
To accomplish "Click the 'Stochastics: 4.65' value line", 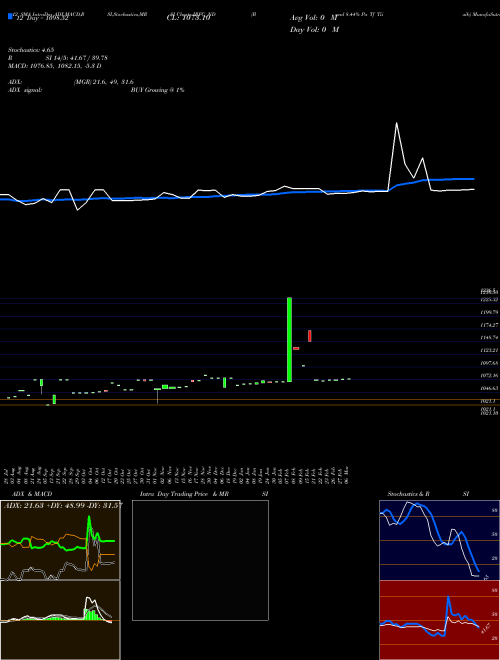I will pyautogui.click(x=31, y=50).
